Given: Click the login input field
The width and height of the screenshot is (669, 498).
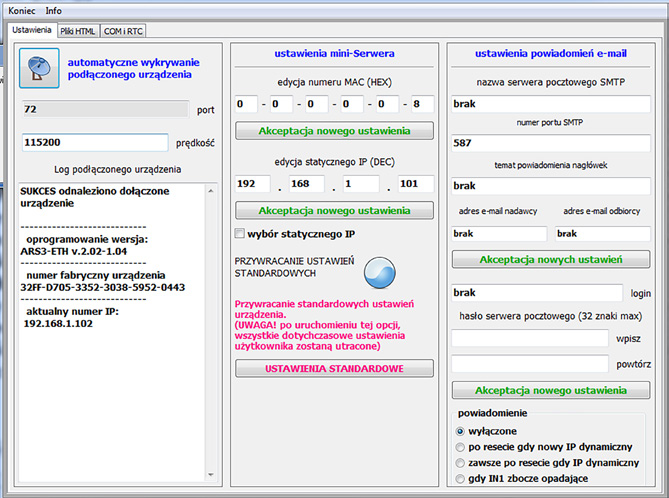Looking at the screenshot, I should click(537, 293).
